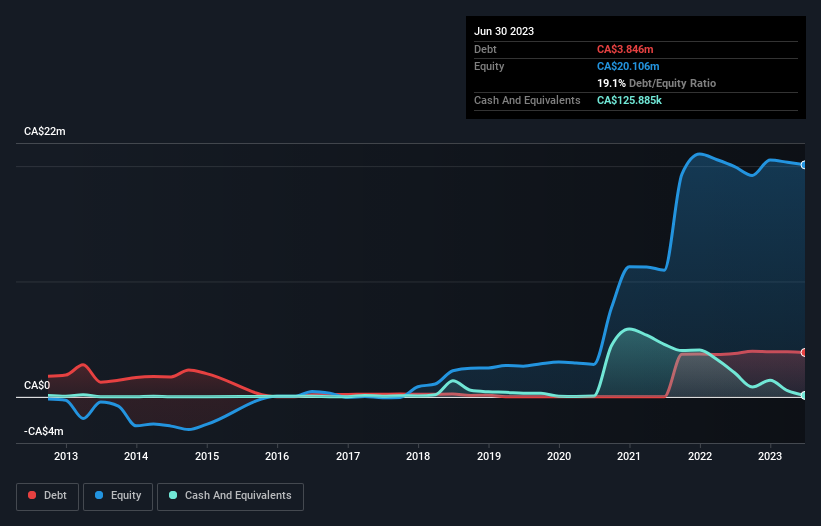
Task: Click the CA$0 y-axis label
Action: click(37, 386)
